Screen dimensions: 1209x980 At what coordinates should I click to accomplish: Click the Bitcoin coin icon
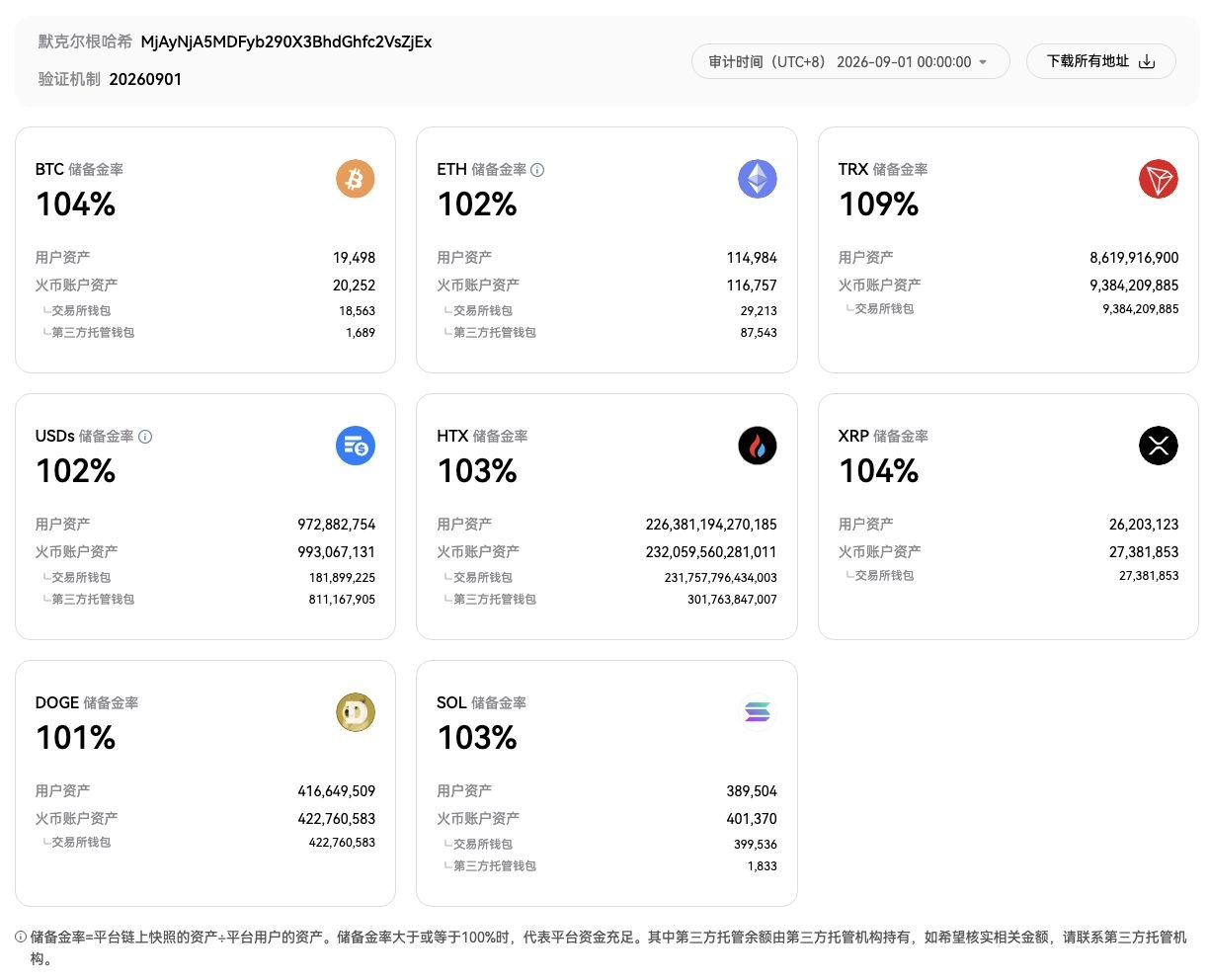pyautogui.click(x=356, y=179)
